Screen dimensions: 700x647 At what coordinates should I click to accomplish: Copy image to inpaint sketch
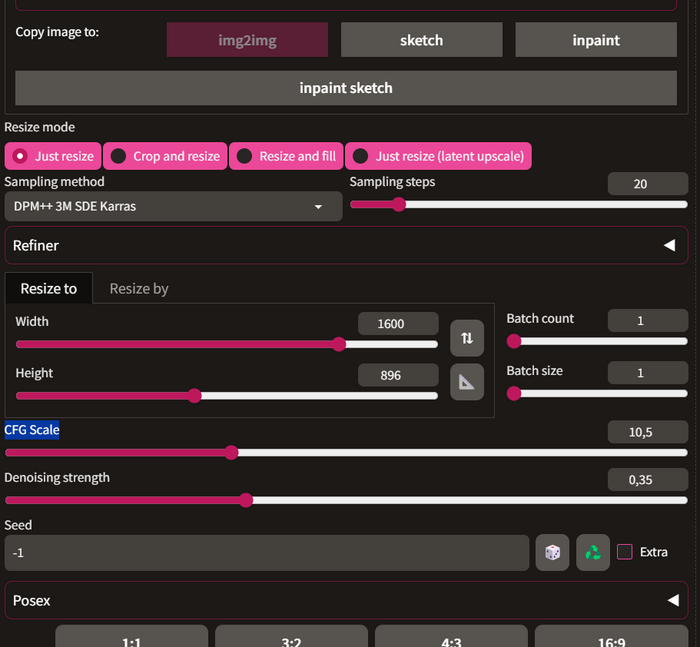pos(346,88)
